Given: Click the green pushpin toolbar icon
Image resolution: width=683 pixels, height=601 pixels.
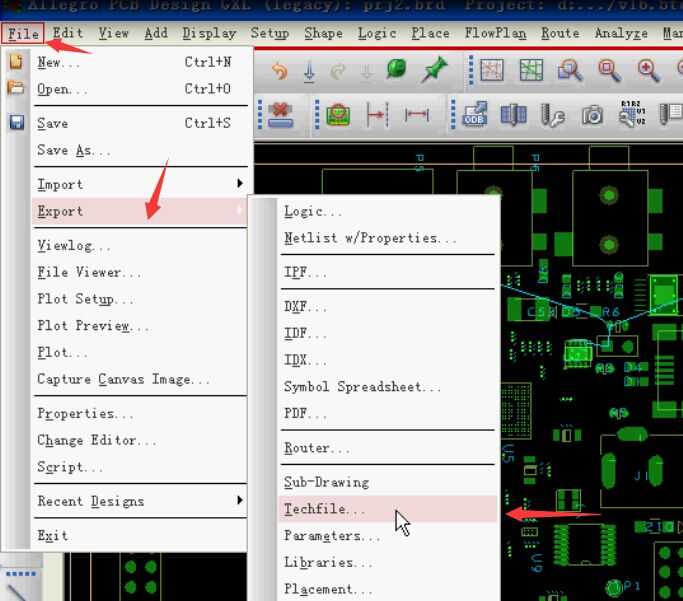Looking at the screenshot, I should pyautogui.click(x=434, y=69).
